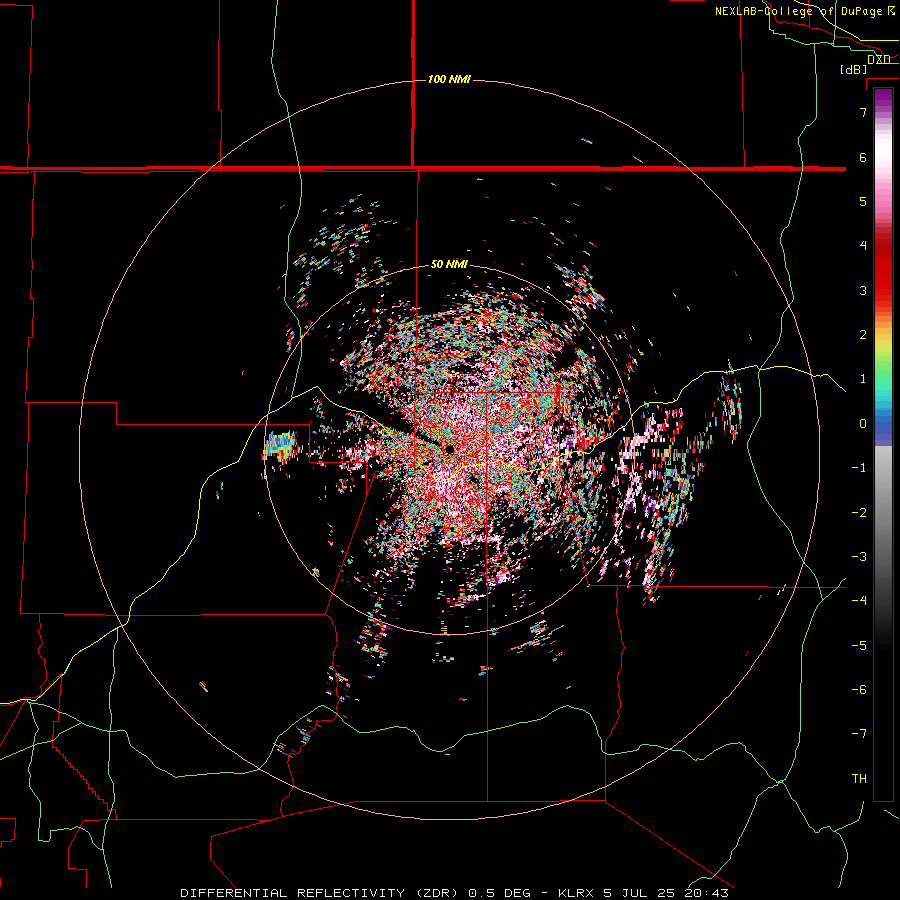Viewport: 900px width, 900px height.
Task: Click DIFFERENTIAL REFLECTIVITY in the bottom caption
Action: click(x=292, y=893)
